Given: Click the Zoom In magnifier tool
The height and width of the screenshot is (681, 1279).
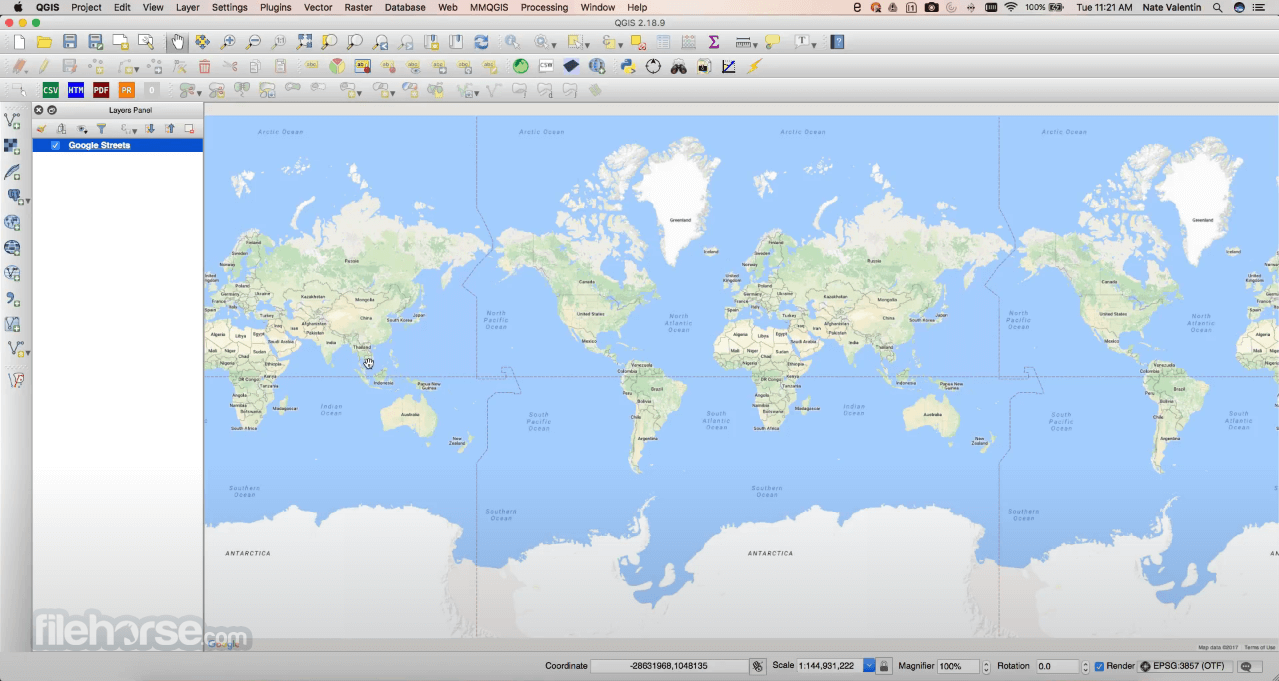Looking at the screenshot, I should 228,42.
